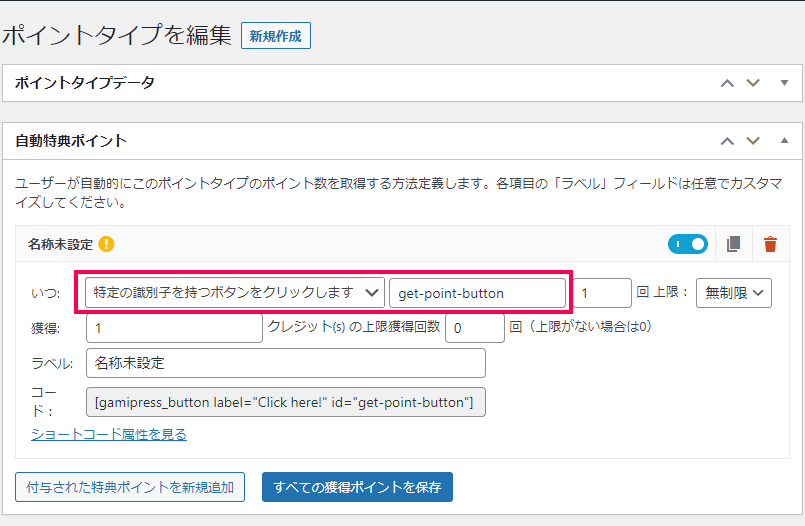Click the ポイントタイプデータ panel title
This screenshot has width=805, height=526.
85,83
